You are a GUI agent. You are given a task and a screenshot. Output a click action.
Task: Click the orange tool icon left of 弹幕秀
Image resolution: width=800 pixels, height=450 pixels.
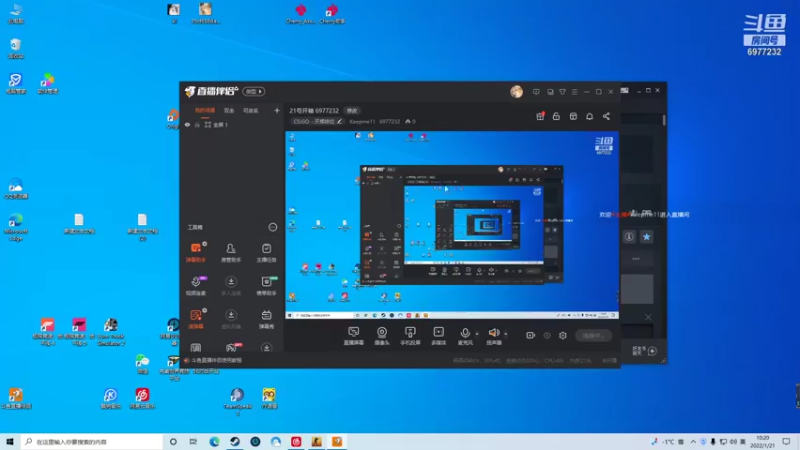click(196, 319)
